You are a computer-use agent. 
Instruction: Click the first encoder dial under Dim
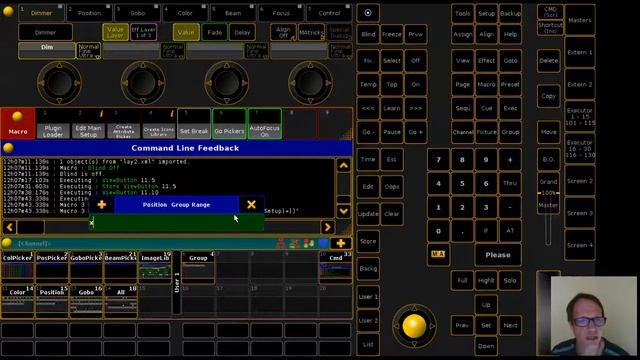59,83
